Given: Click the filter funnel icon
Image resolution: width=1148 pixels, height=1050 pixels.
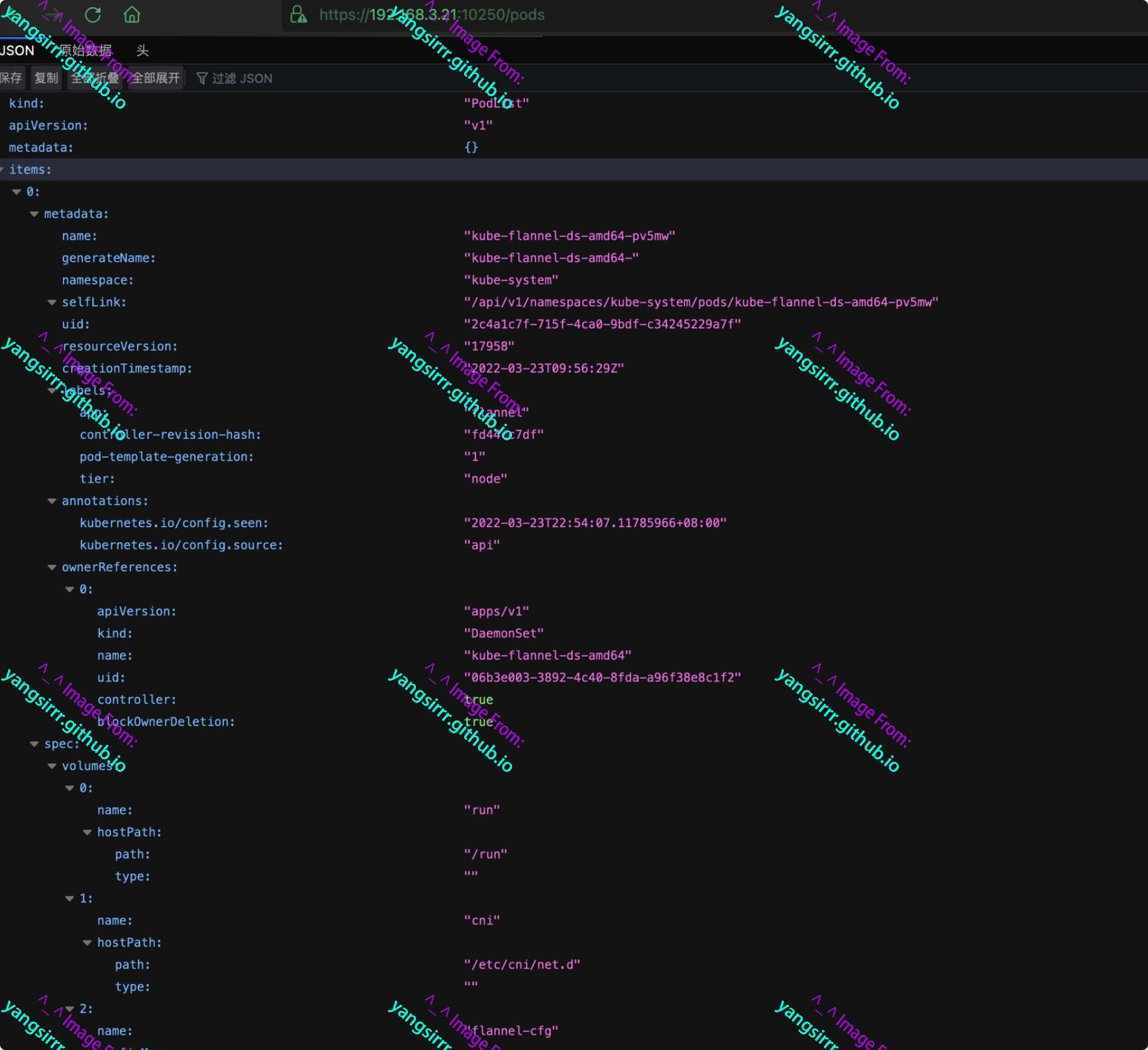Looking at the screenshot, I should (x=202, y=78).
